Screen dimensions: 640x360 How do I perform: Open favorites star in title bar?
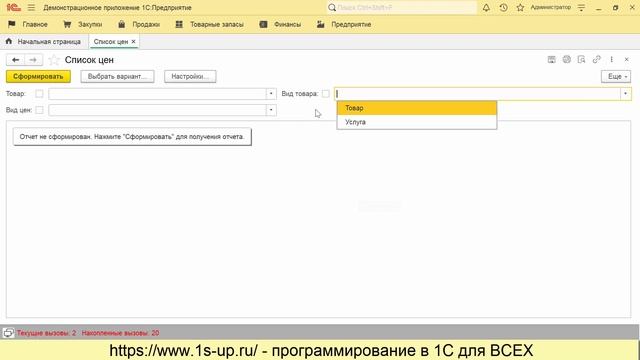tap(520, 7)
